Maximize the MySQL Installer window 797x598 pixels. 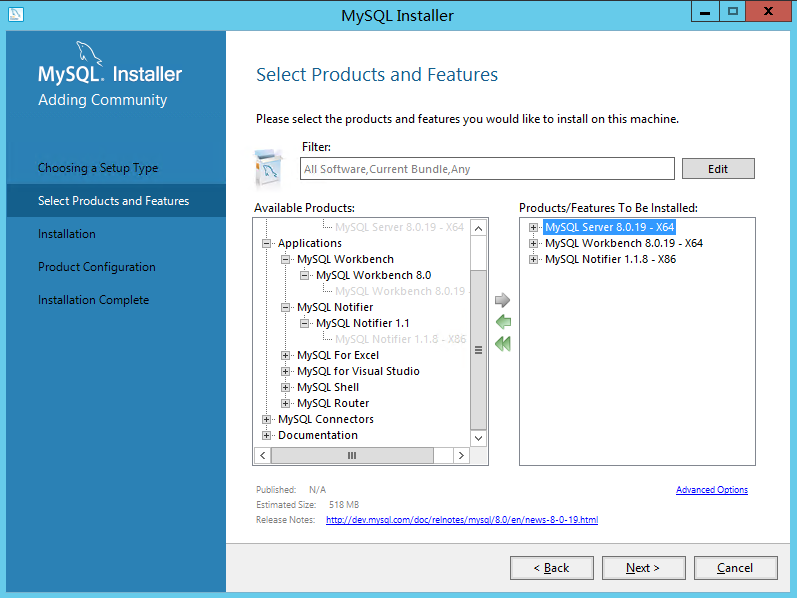pyautogui.click(x=732, y=12)
